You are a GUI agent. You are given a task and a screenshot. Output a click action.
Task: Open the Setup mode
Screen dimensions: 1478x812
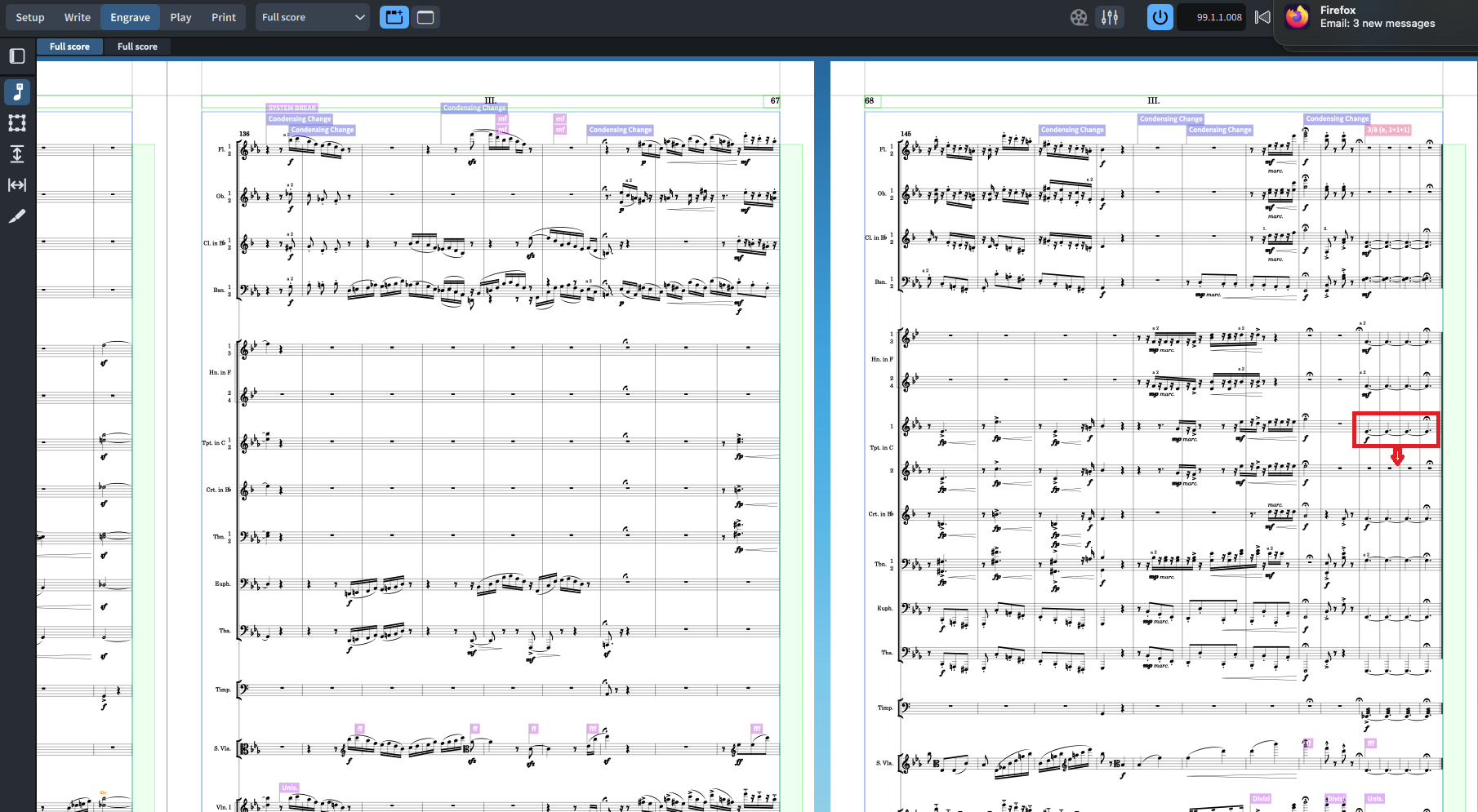pyautogui.click(x=30, y=17)
